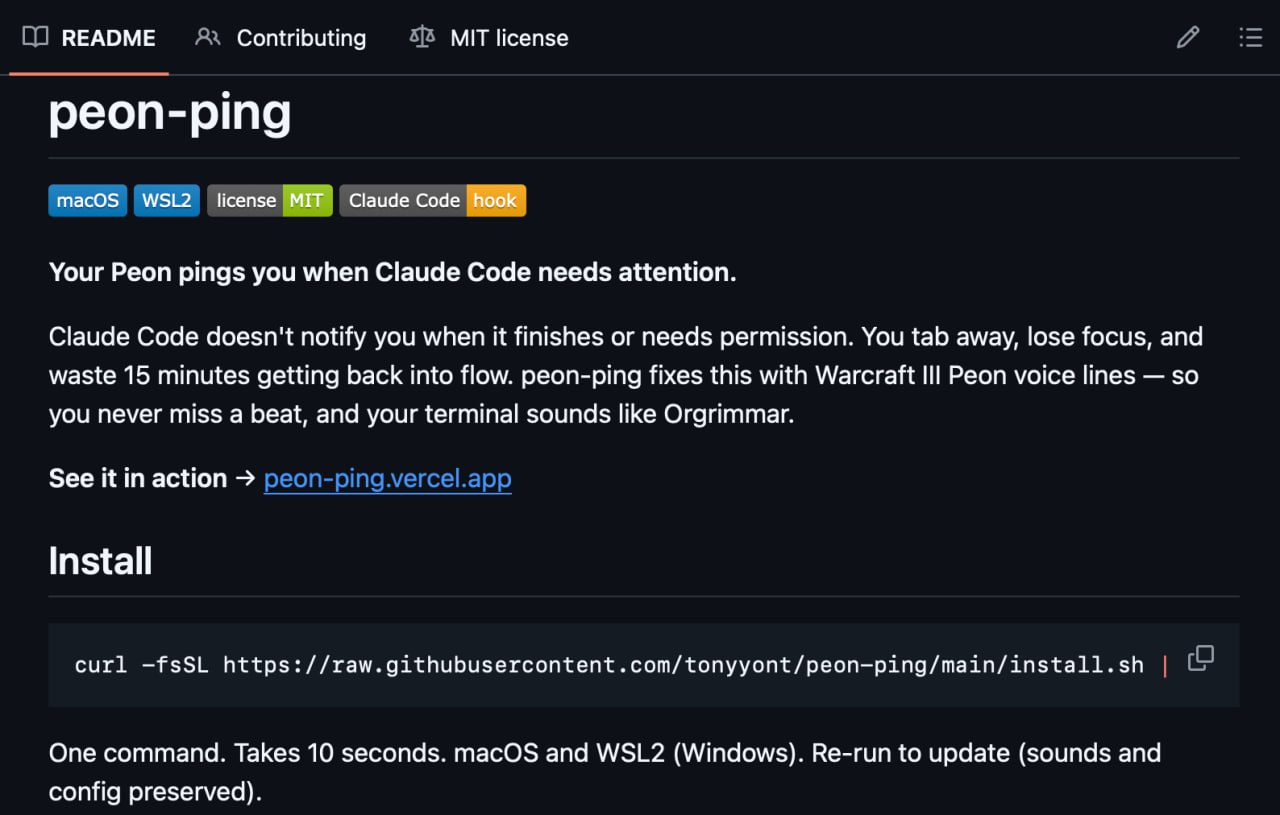1280x815 pixels.
Task: Open the Contributing tab
Action: click(x=301, y=38)
